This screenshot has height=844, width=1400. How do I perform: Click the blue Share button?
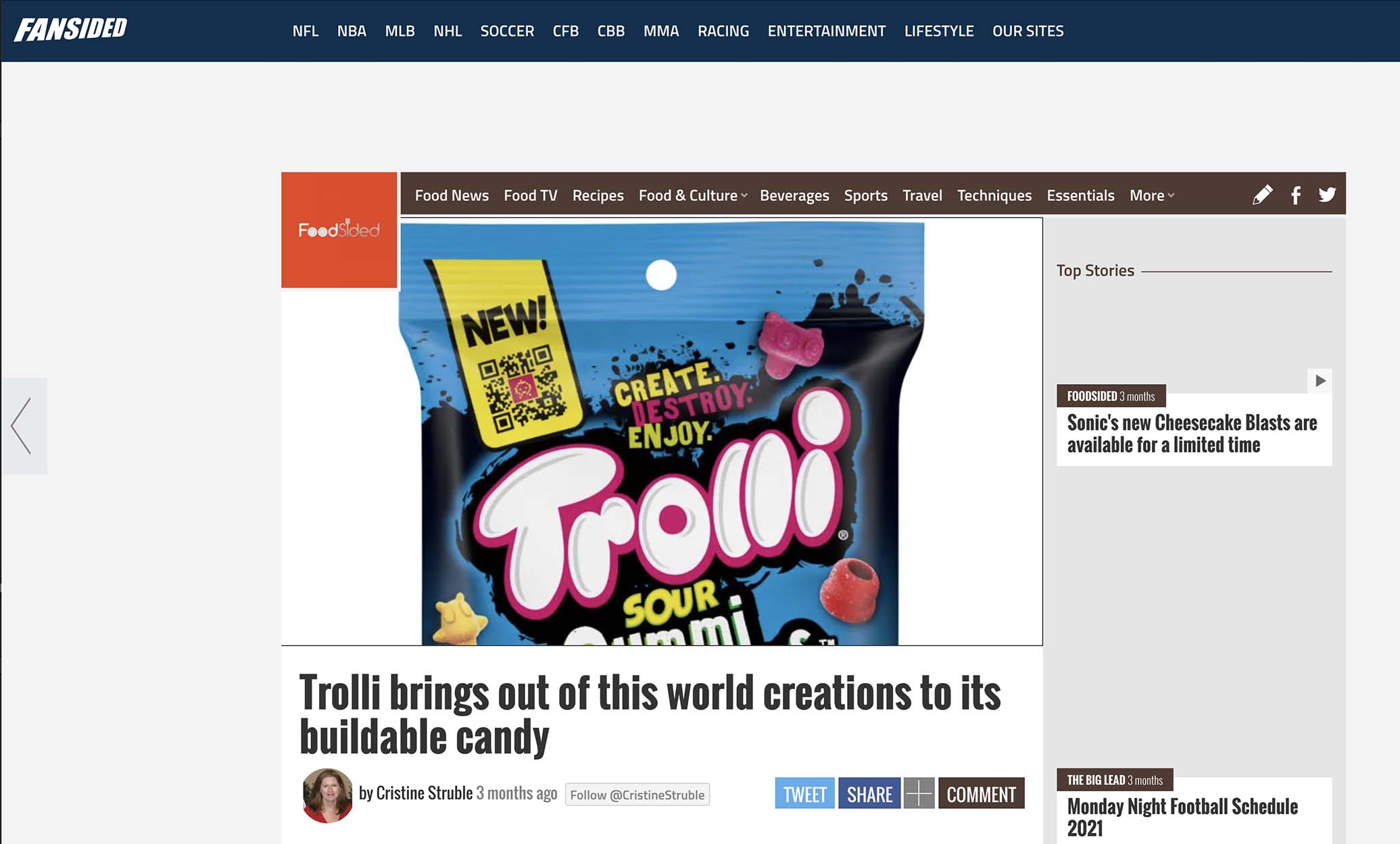click(869, 793)
